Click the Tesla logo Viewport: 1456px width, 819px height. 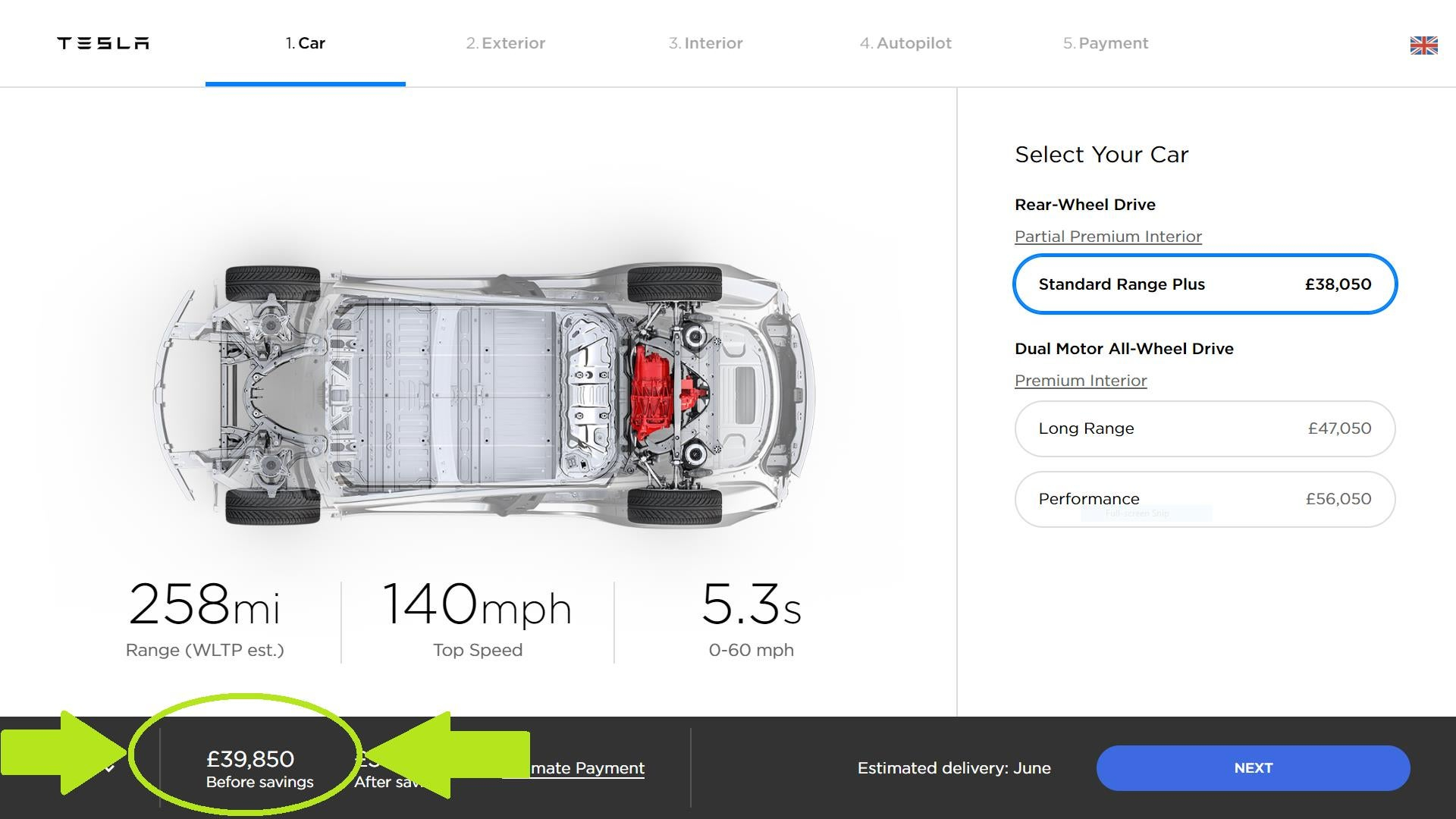[103, 43]
